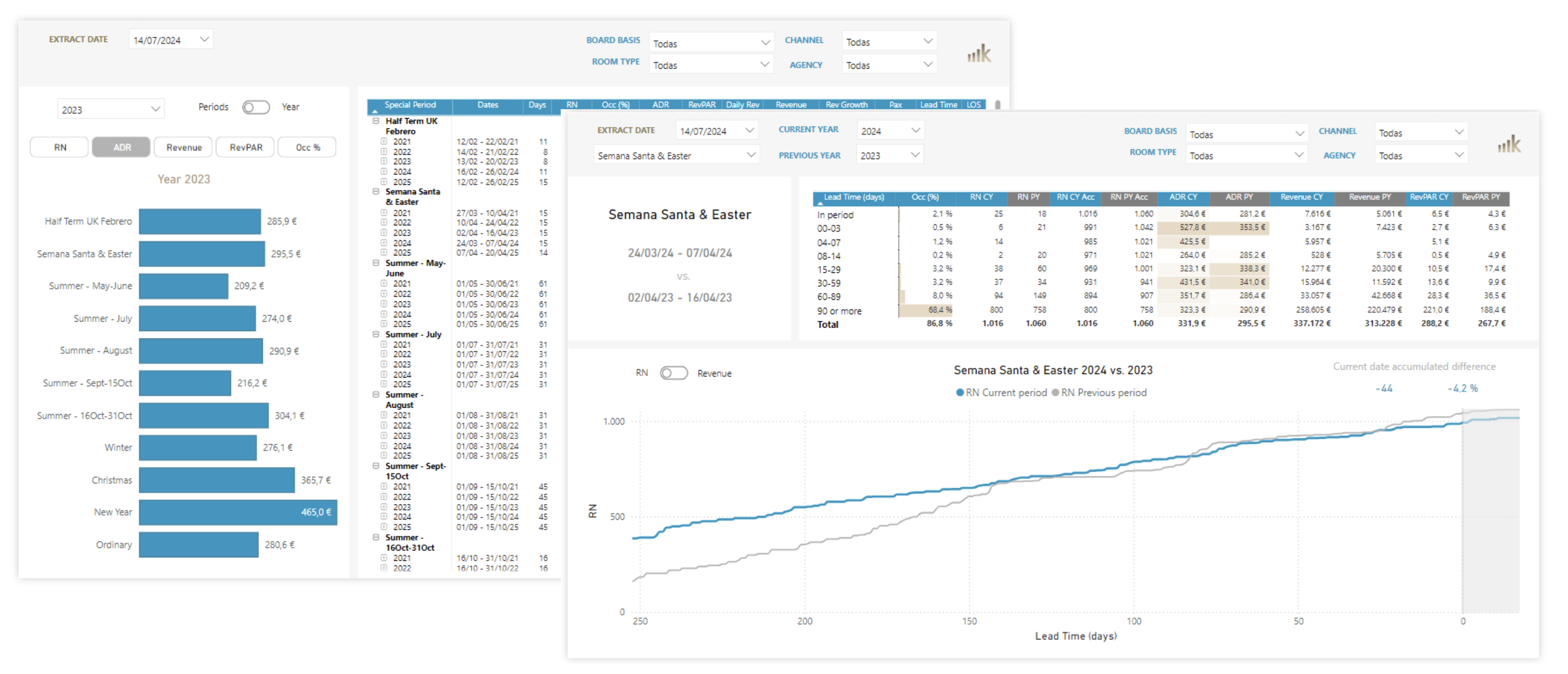Click the RN Previous period legend marker
This screenshot has width=1568, height=674.
tap(1056, 393)
